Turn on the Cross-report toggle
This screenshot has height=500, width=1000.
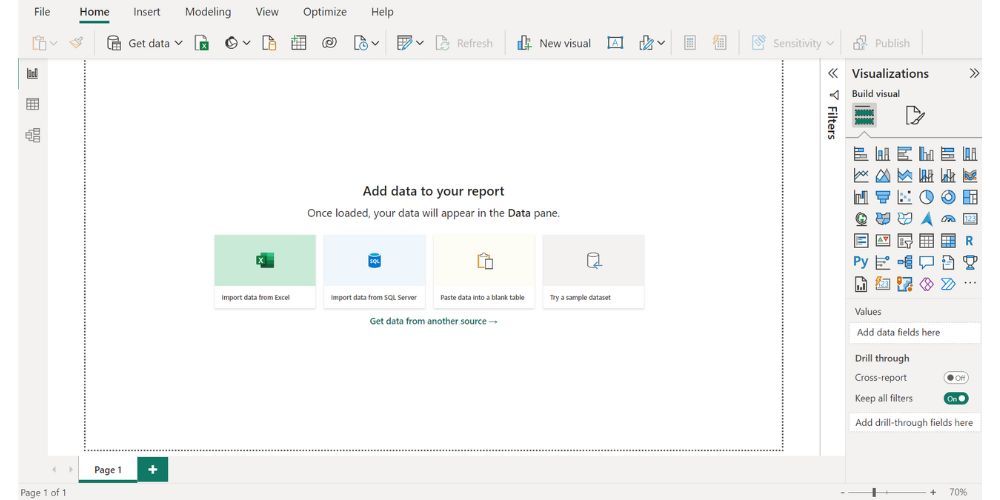pos(956,378)
